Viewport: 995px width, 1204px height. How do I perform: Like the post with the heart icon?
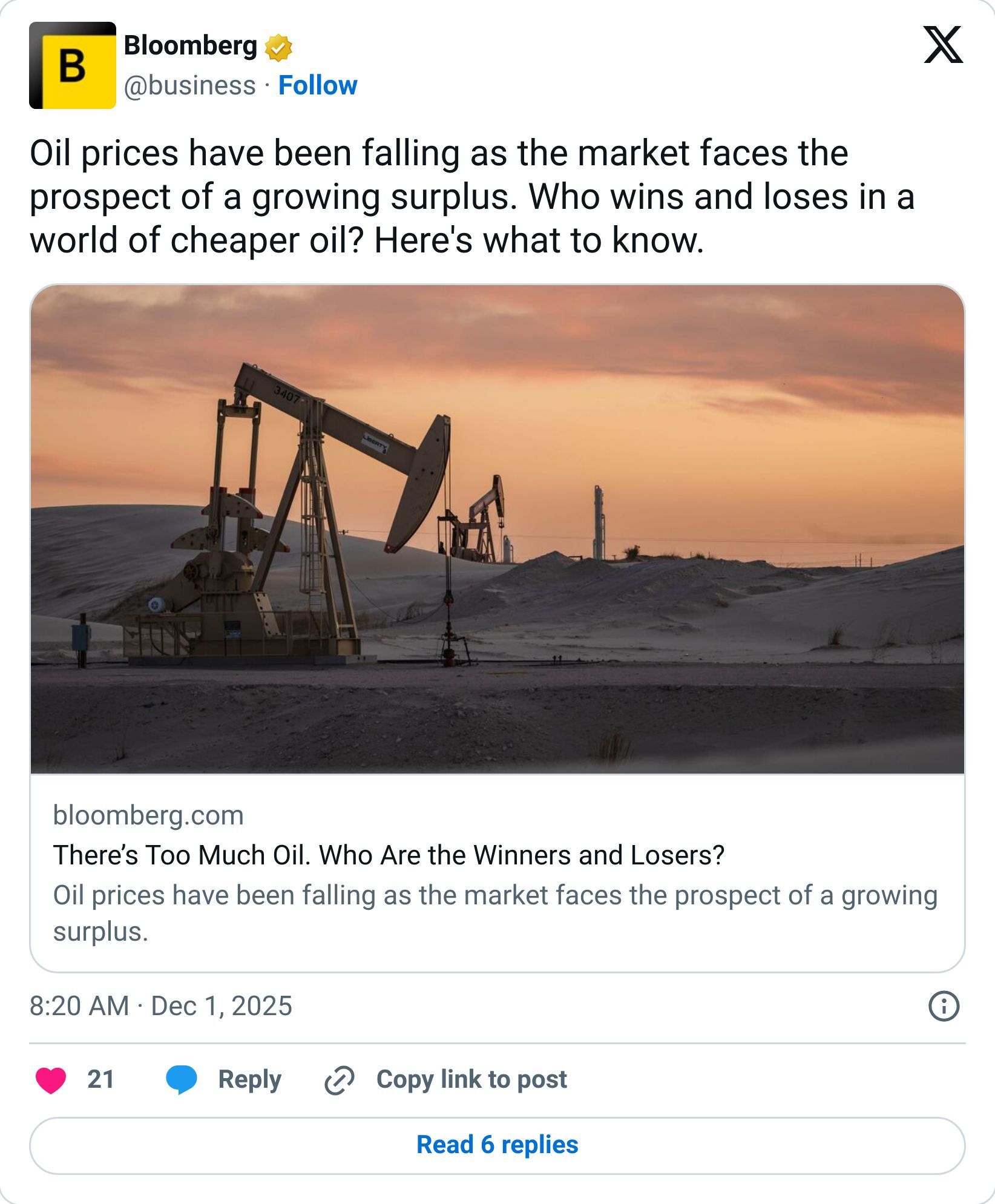51,1080
